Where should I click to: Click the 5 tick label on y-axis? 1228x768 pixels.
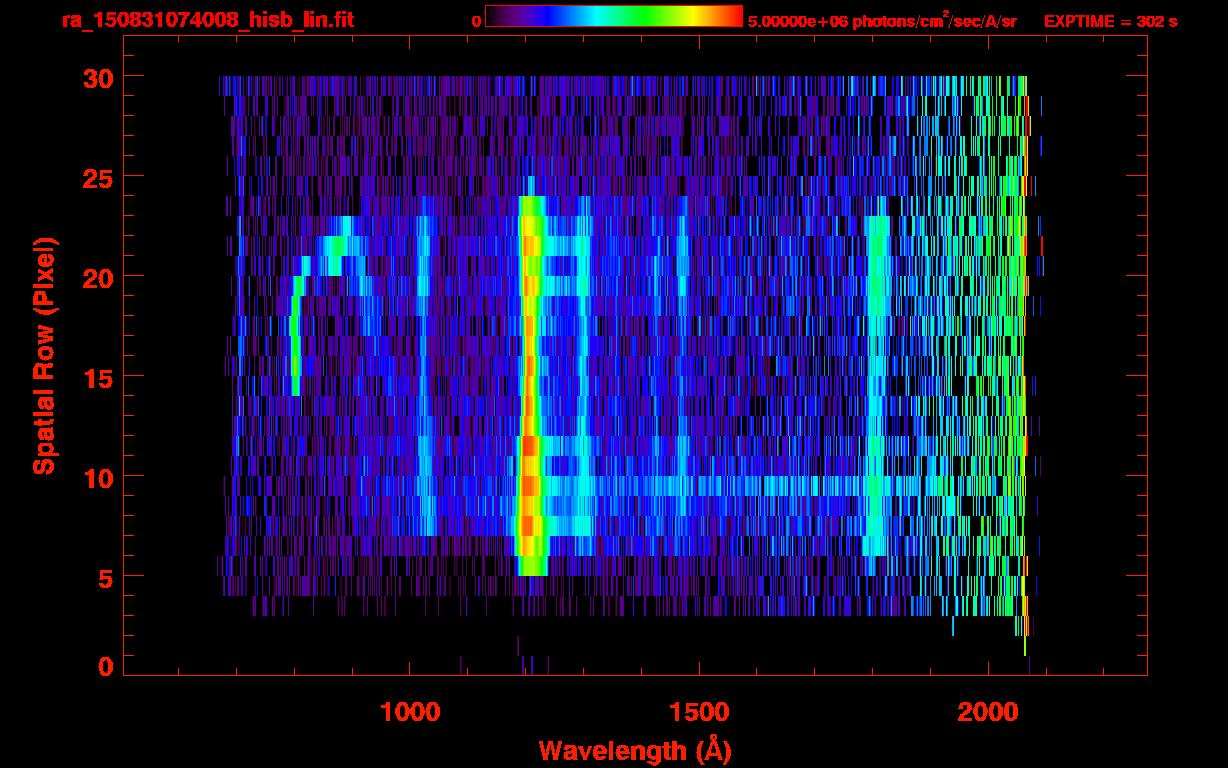(x=104, y=577)
